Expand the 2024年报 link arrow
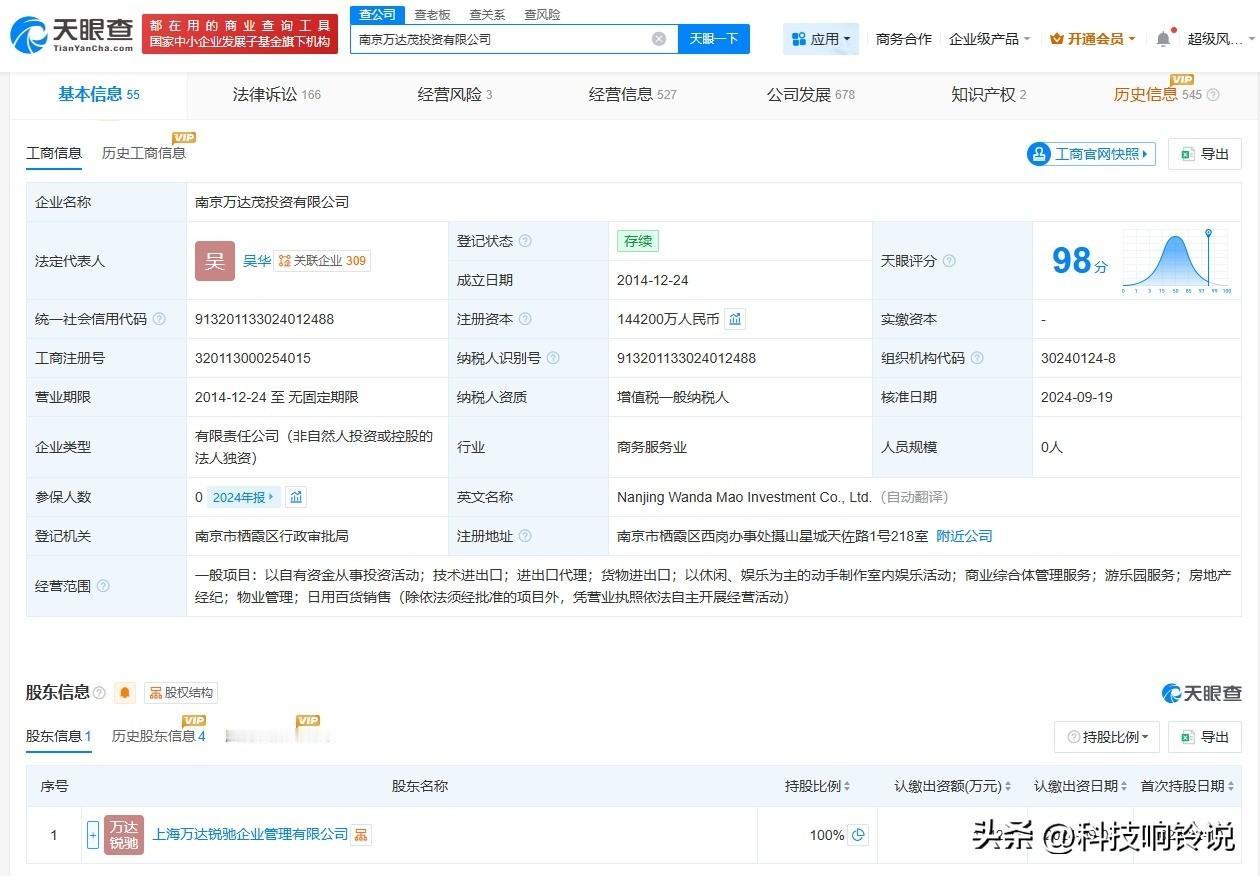Image resolution: width=1260 pixels, height=876 pixels. [x=271, y=497]
